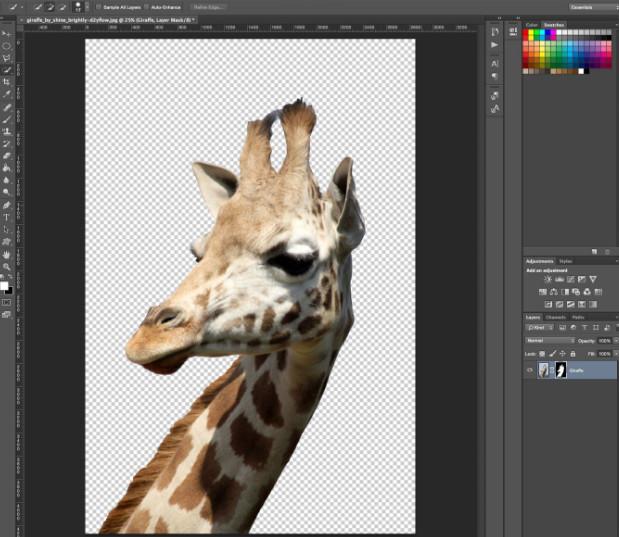This screenshot has width=619, height=537.
Task: Choose the Hand tool
Action: (x=7, y=253)
